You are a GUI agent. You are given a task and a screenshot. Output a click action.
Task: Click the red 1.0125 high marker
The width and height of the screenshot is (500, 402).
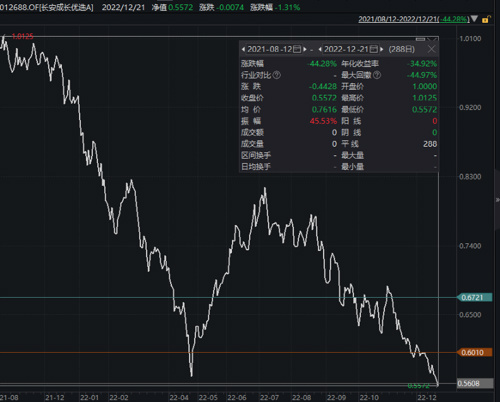[22, 36]
